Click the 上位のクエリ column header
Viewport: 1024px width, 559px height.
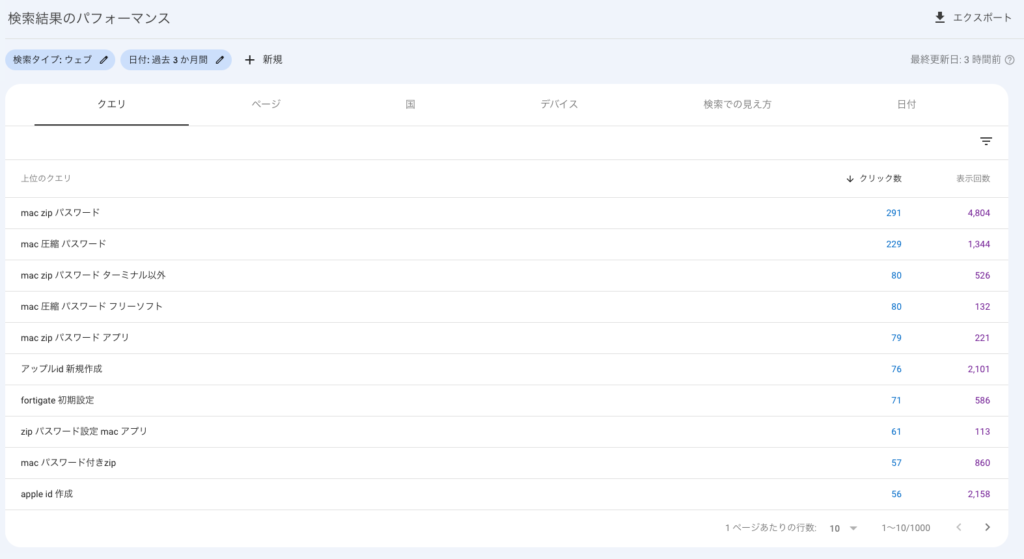click(x=46, y=178)
